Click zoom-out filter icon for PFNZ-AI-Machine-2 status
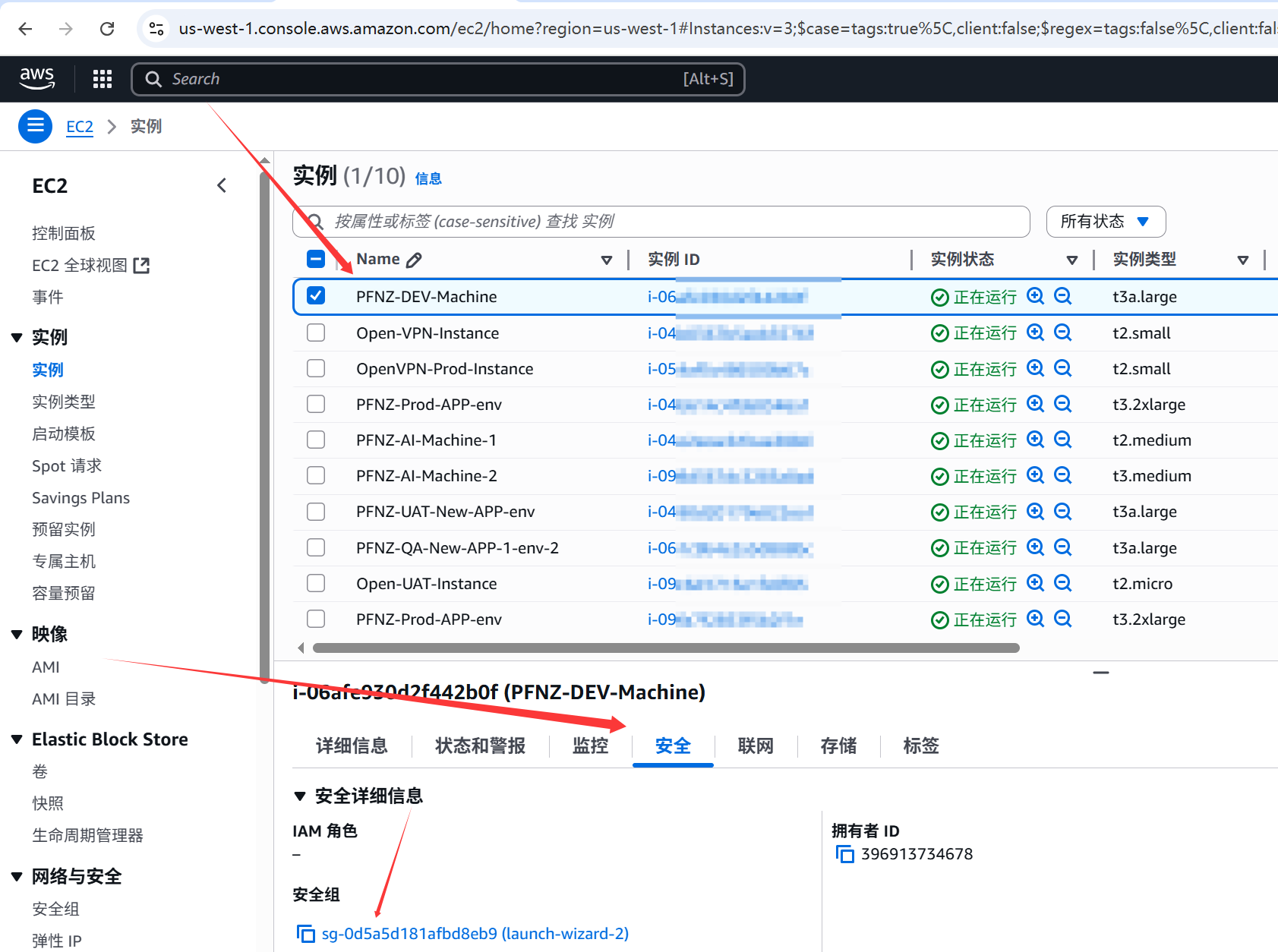1278x952 pixels. point(1063,475)
